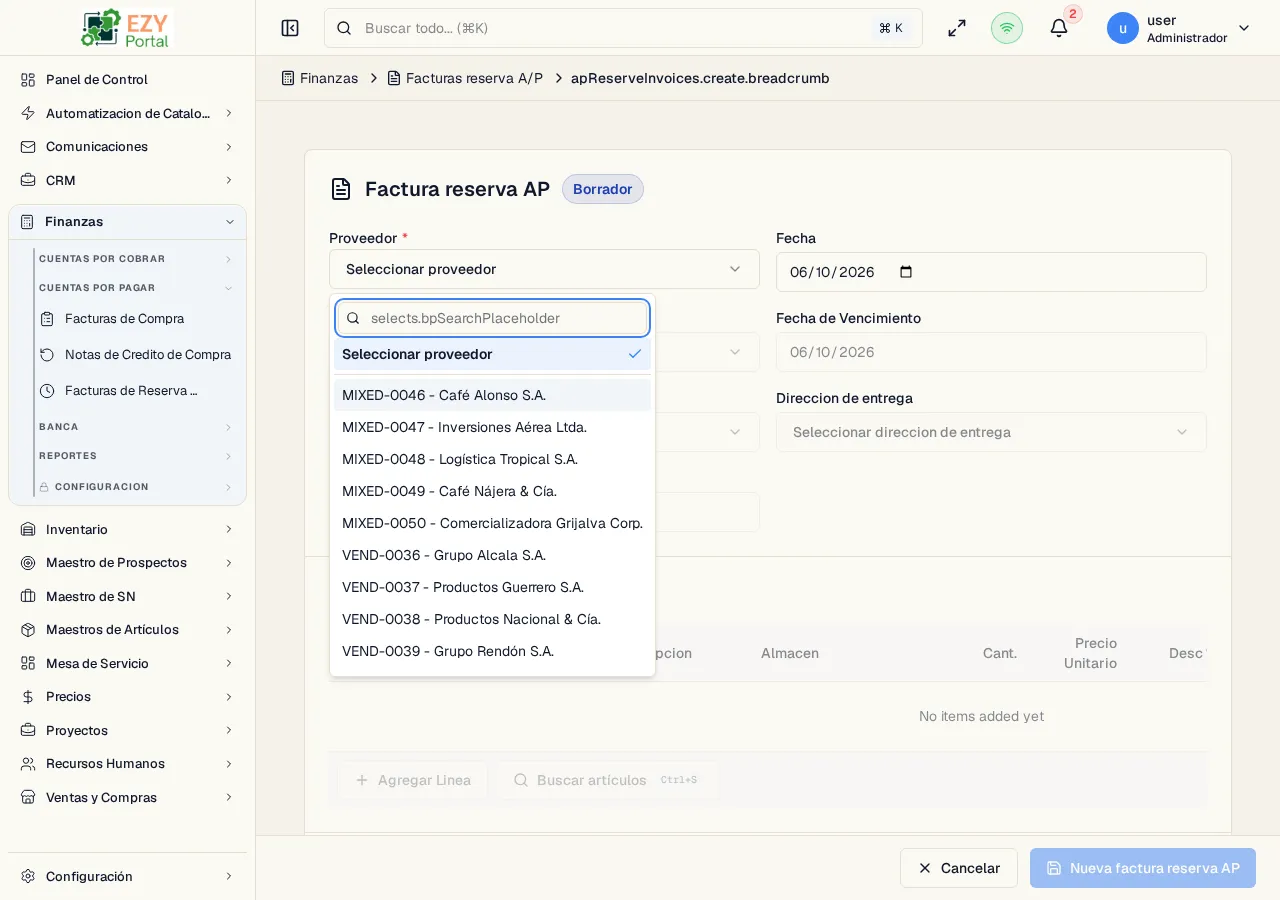Open Notas de Credito de Compra page

(x=148, y=354)
